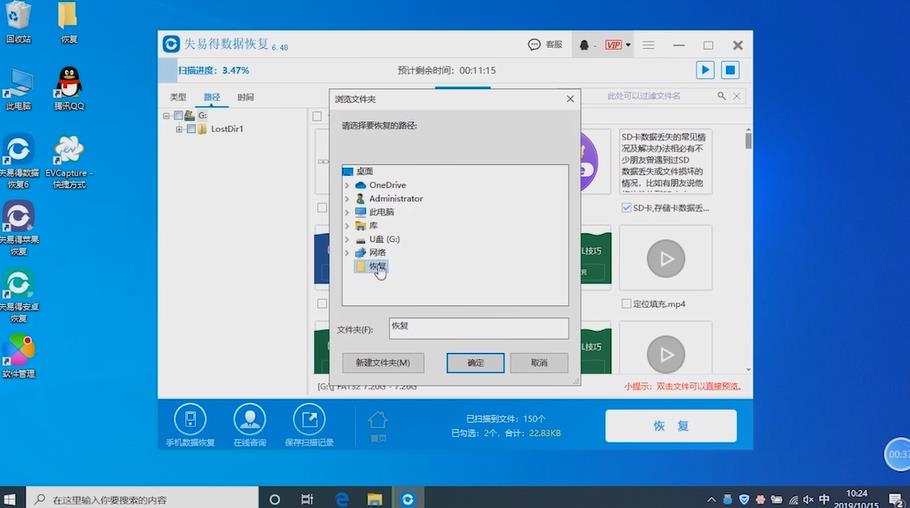Viewport: 910px width, 508px height.
Task: Switch to the 时间 tab
Action: tap(245, 97)
